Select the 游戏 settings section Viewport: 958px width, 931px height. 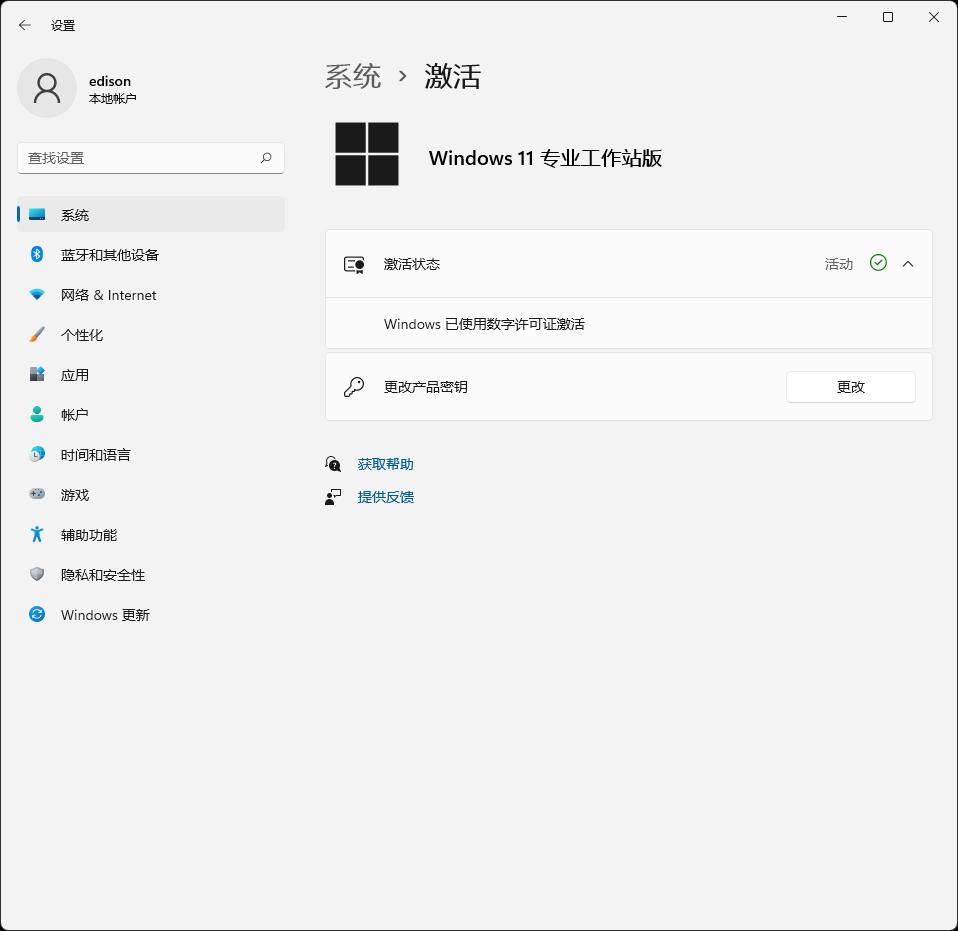point(75,495)
